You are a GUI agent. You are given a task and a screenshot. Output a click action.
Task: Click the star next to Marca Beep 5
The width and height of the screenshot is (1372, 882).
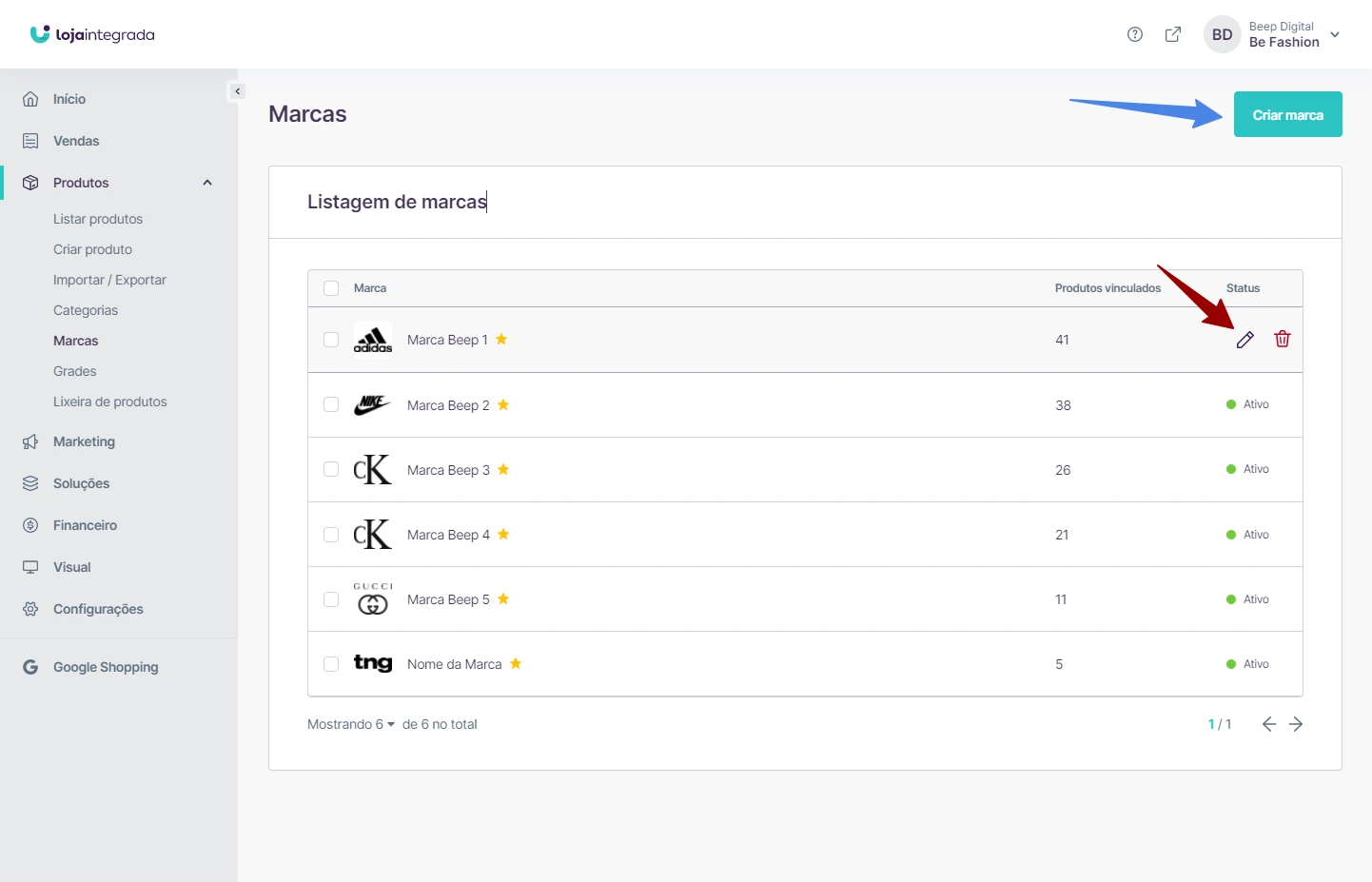pos(503,598)
